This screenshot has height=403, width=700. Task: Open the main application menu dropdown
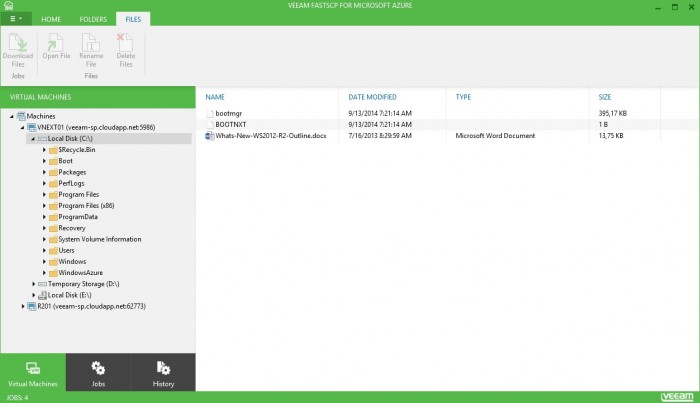[x=16, y=19]
